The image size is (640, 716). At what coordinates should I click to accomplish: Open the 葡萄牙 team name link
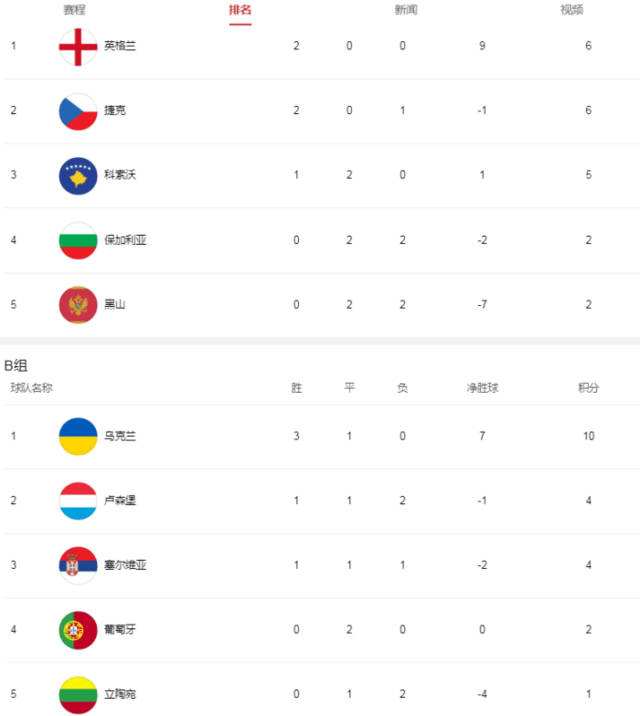click(x=120, y=630)
